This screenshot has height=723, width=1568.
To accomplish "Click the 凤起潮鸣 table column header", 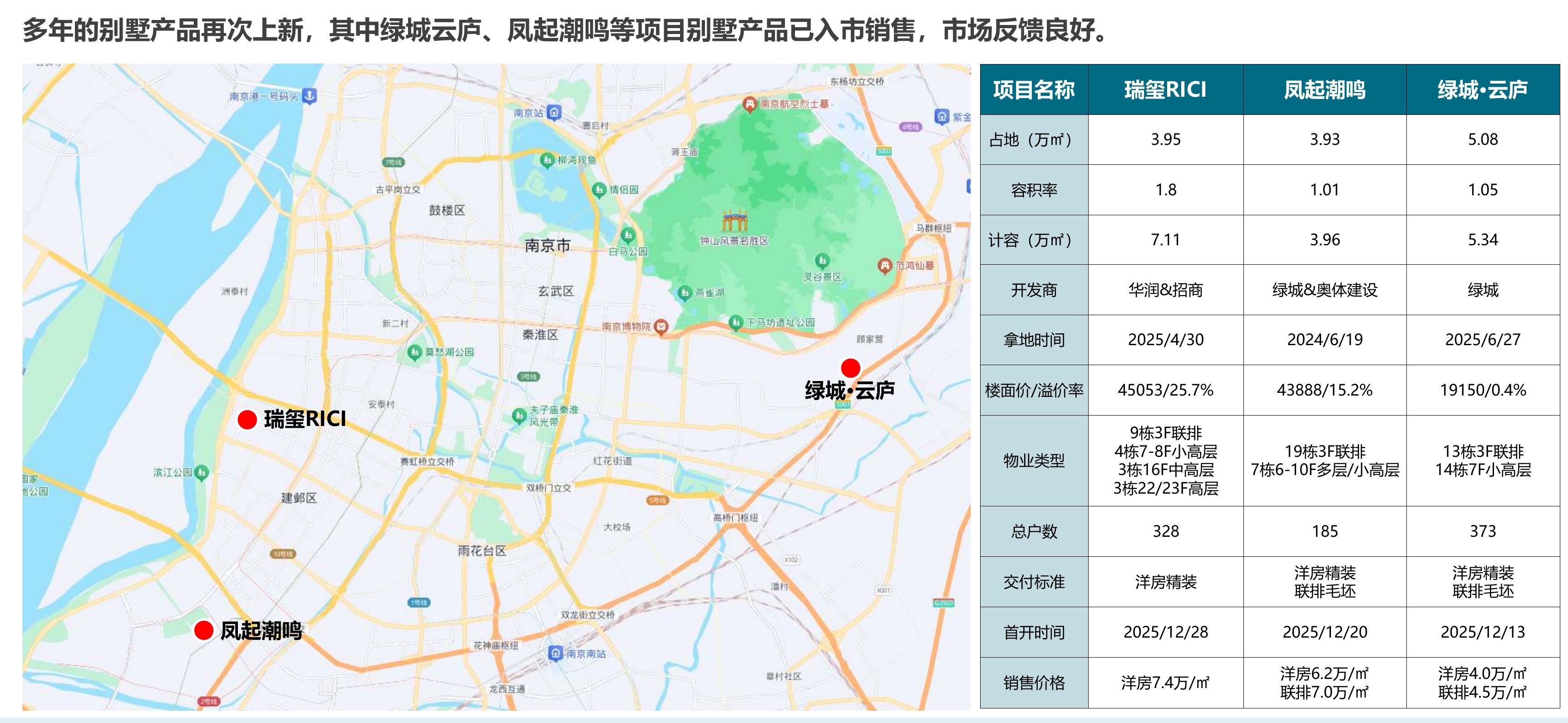I will point(1325,89).
